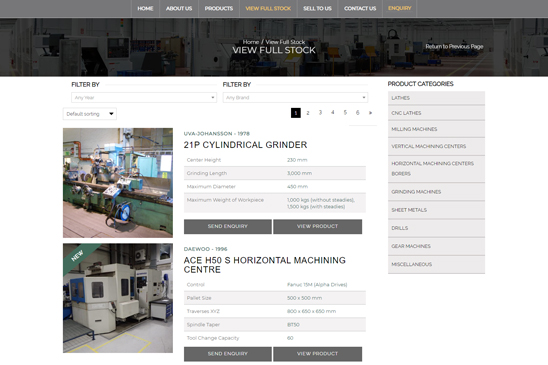Click the Home breadcrumb link
Image resolution: width=548 pixels, height=365 pixels.
(x=251, y=42)
